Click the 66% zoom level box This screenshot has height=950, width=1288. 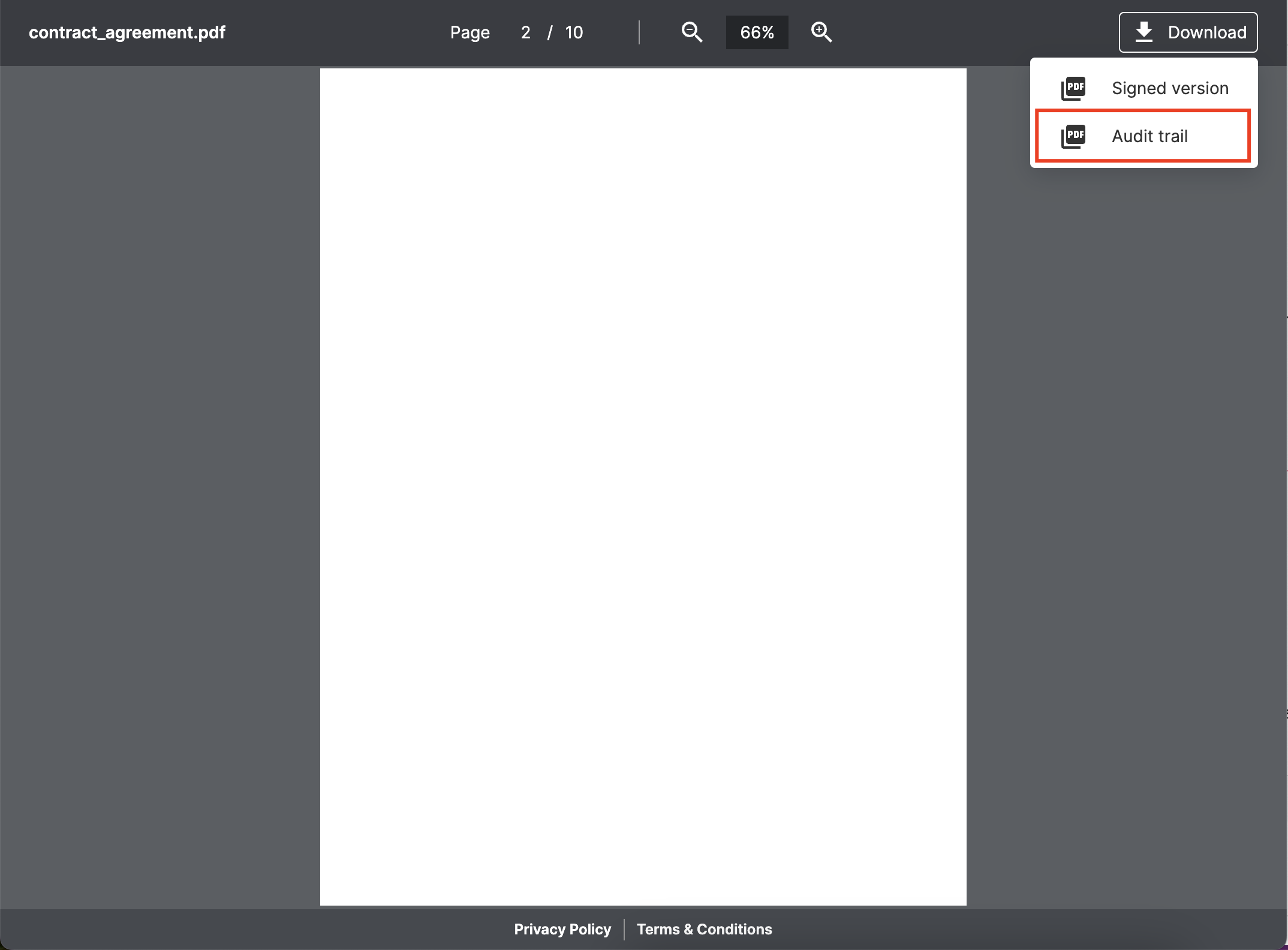click(x=757, y=32)
